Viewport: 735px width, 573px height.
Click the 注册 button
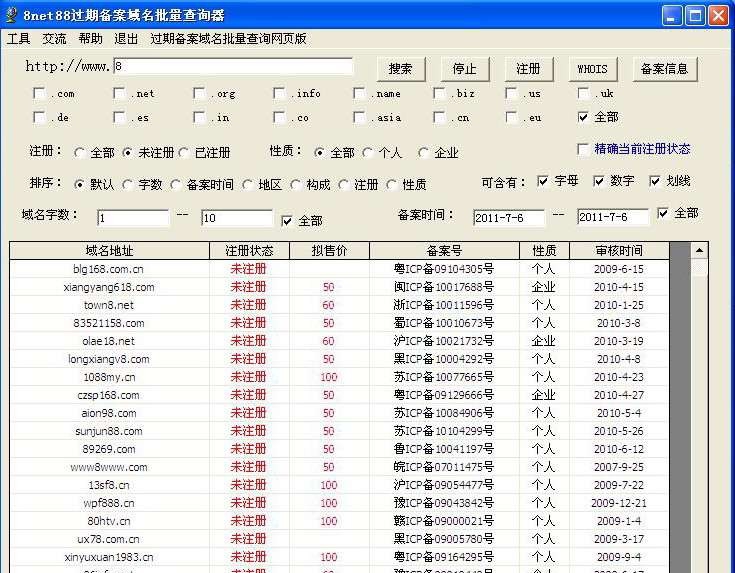[x=528, y=69]
